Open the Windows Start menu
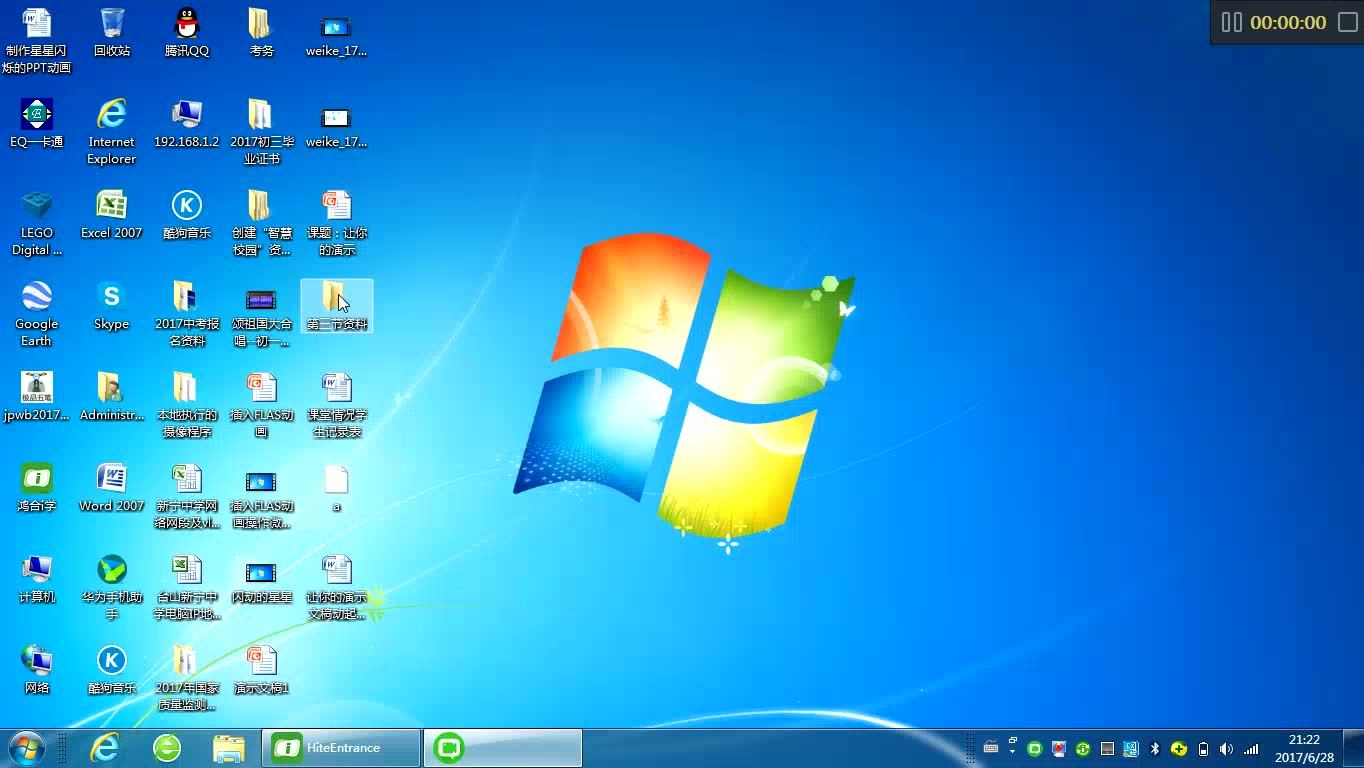 26,748
